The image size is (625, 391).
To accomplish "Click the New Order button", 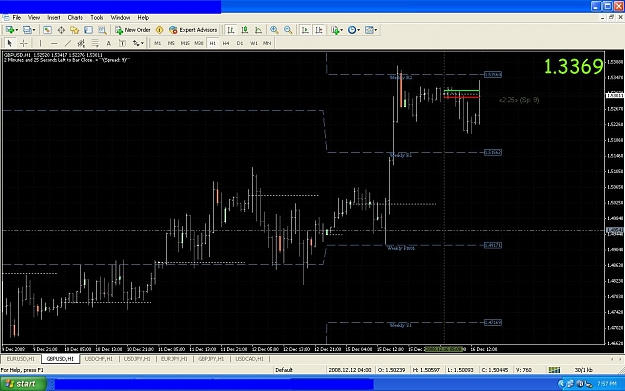I will 133,30.
